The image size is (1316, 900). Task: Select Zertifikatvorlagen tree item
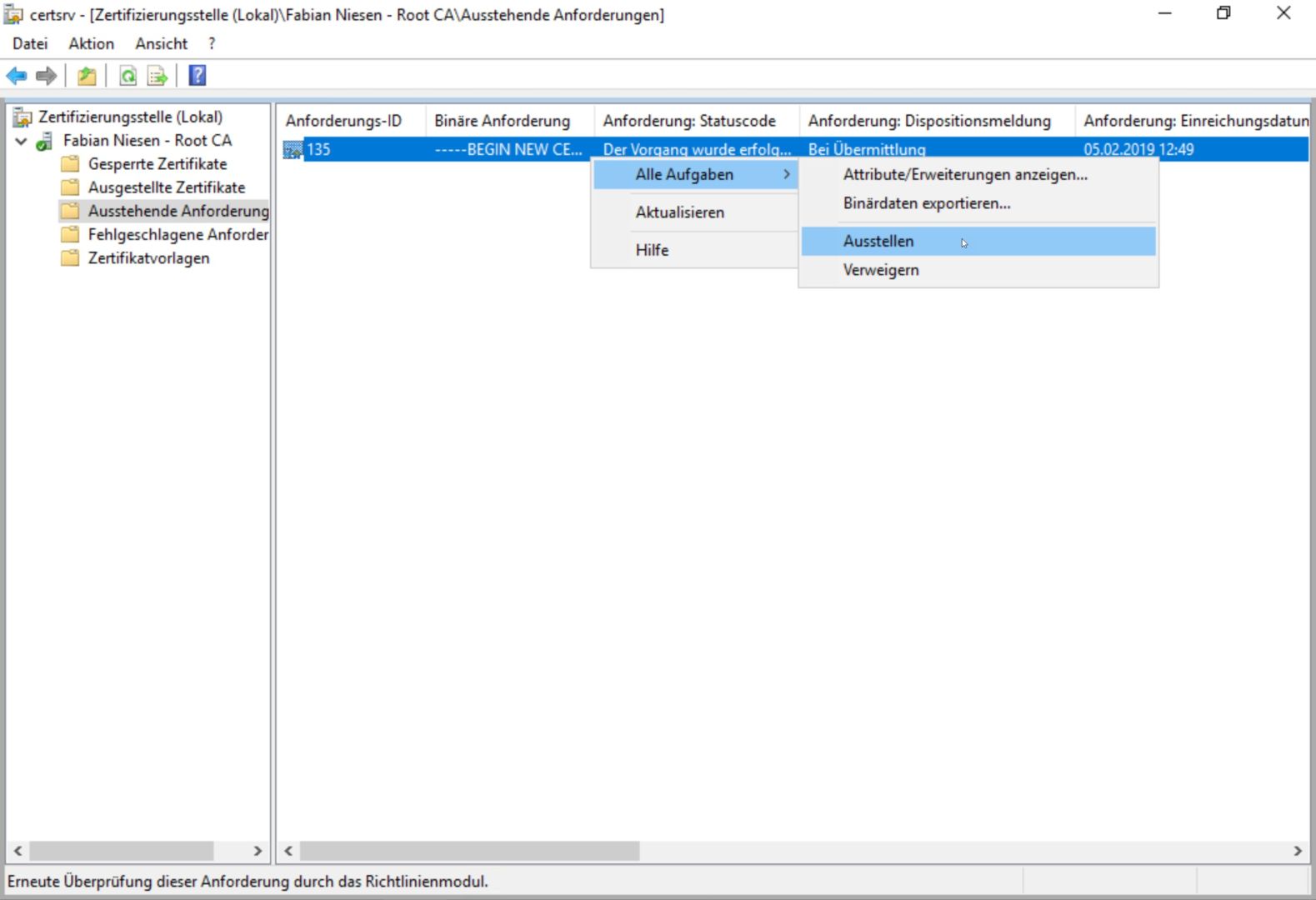pyautogui.click(x=149, y=257)
